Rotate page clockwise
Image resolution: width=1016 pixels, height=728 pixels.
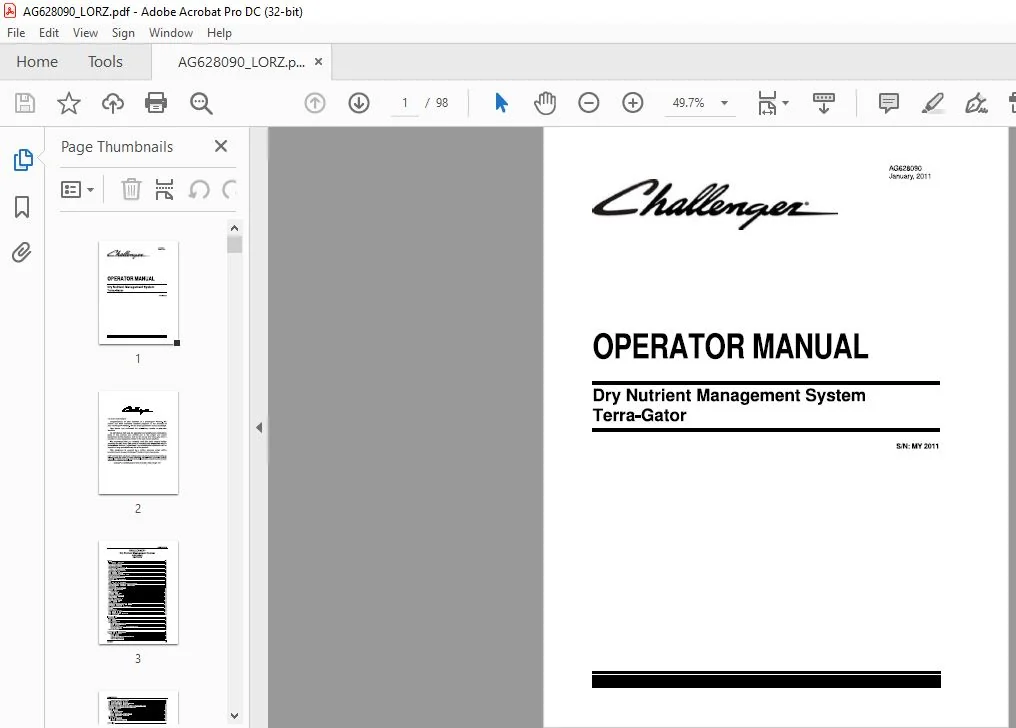(x=229, y=190)
